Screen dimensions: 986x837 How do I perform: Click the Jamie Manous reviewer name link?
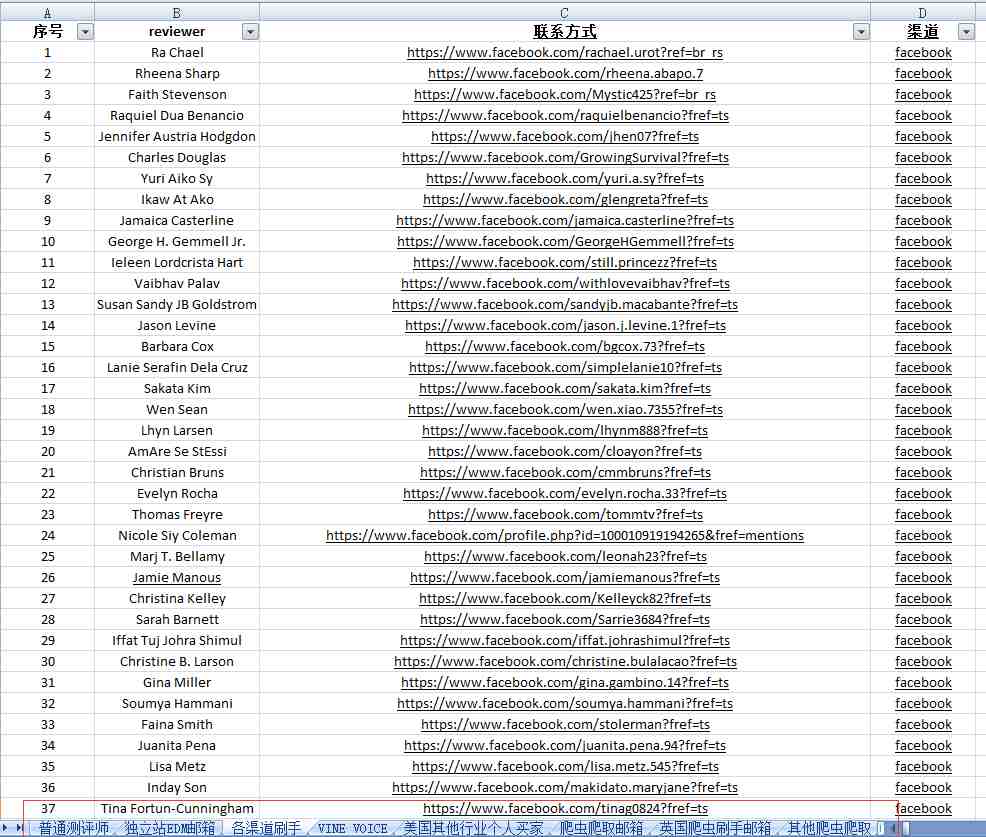point(177,577)
